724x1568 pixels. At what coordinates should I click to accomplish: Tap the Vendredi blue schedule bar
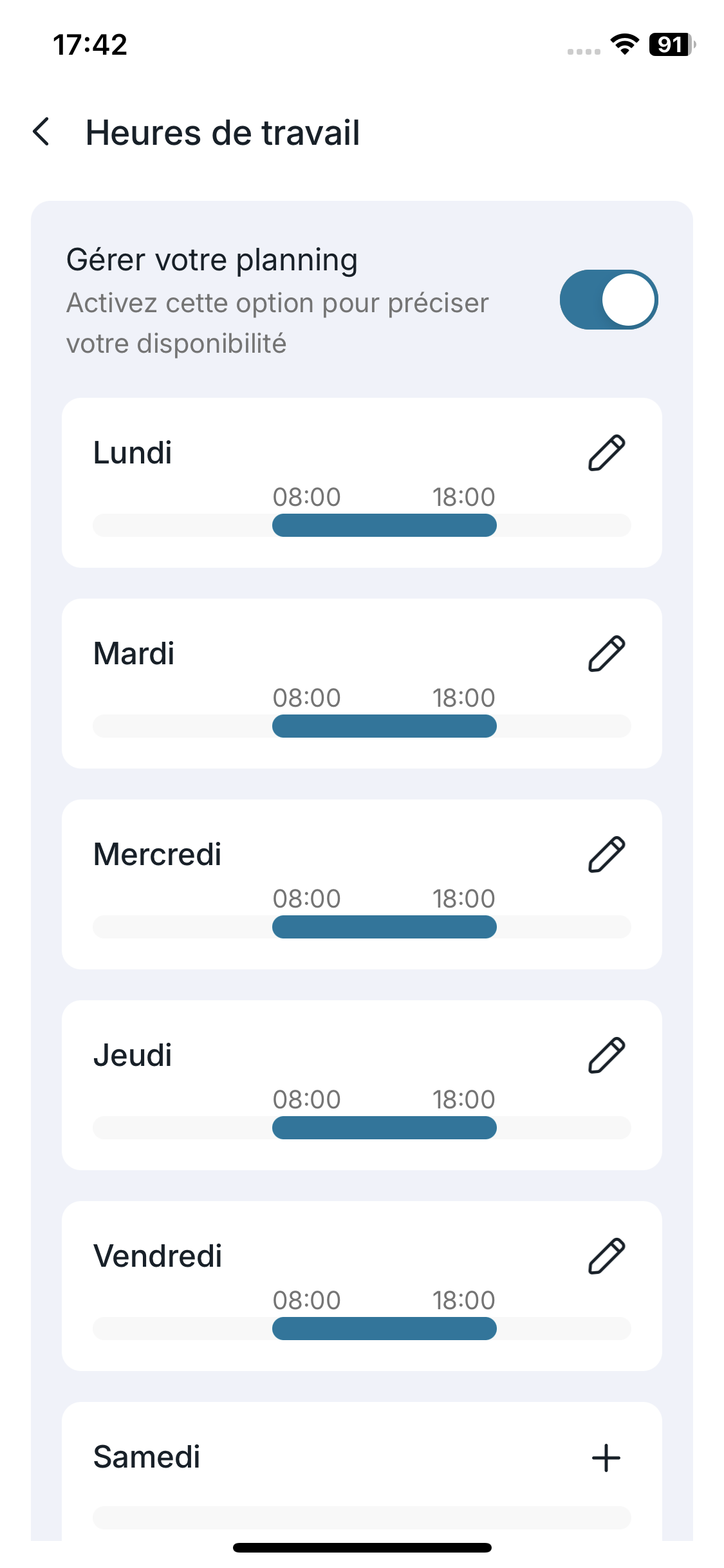click(x=384, y=1329)
